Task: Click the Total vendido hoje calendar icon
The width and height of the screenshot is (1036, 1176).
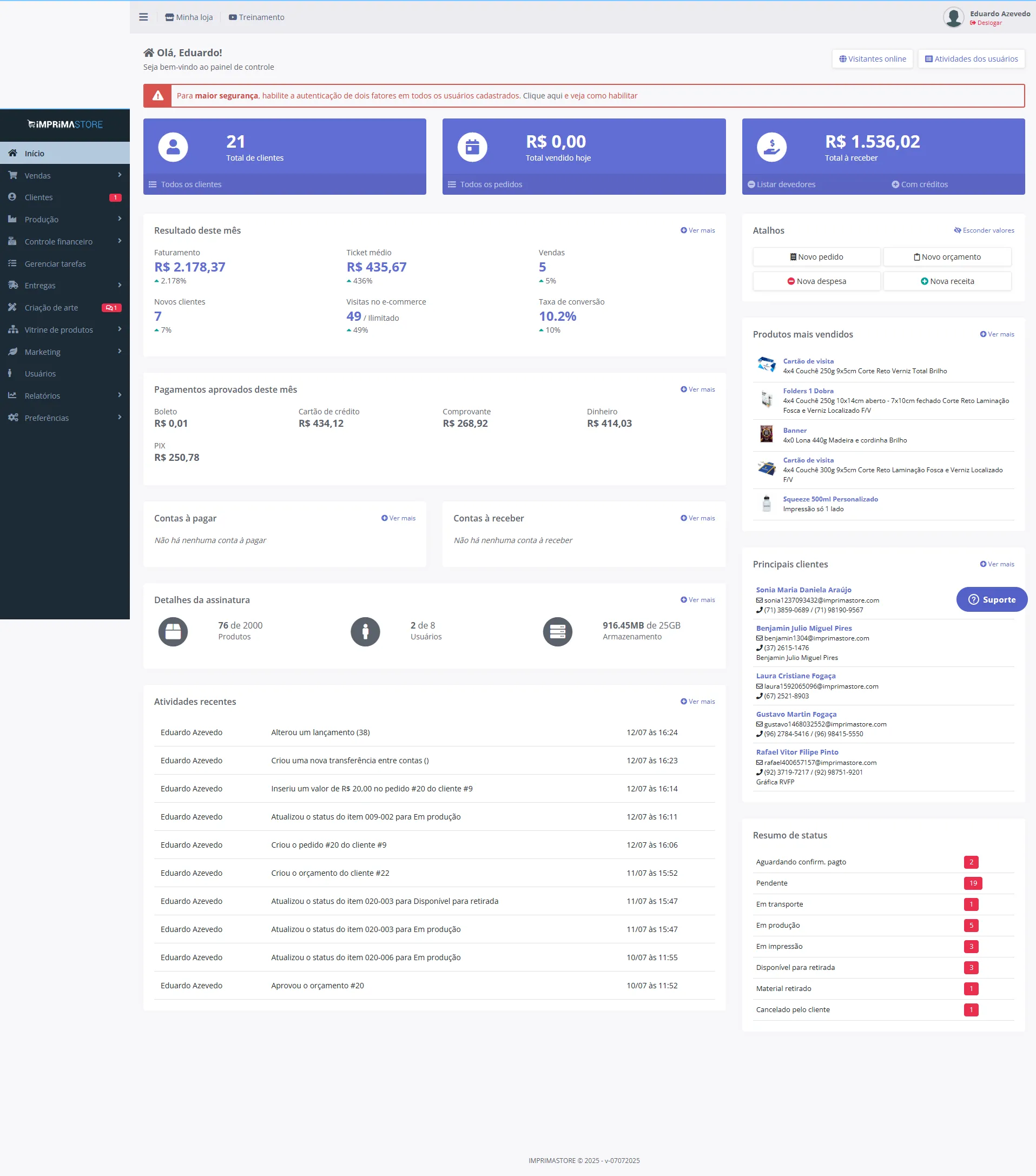Action: pos(472,147)
